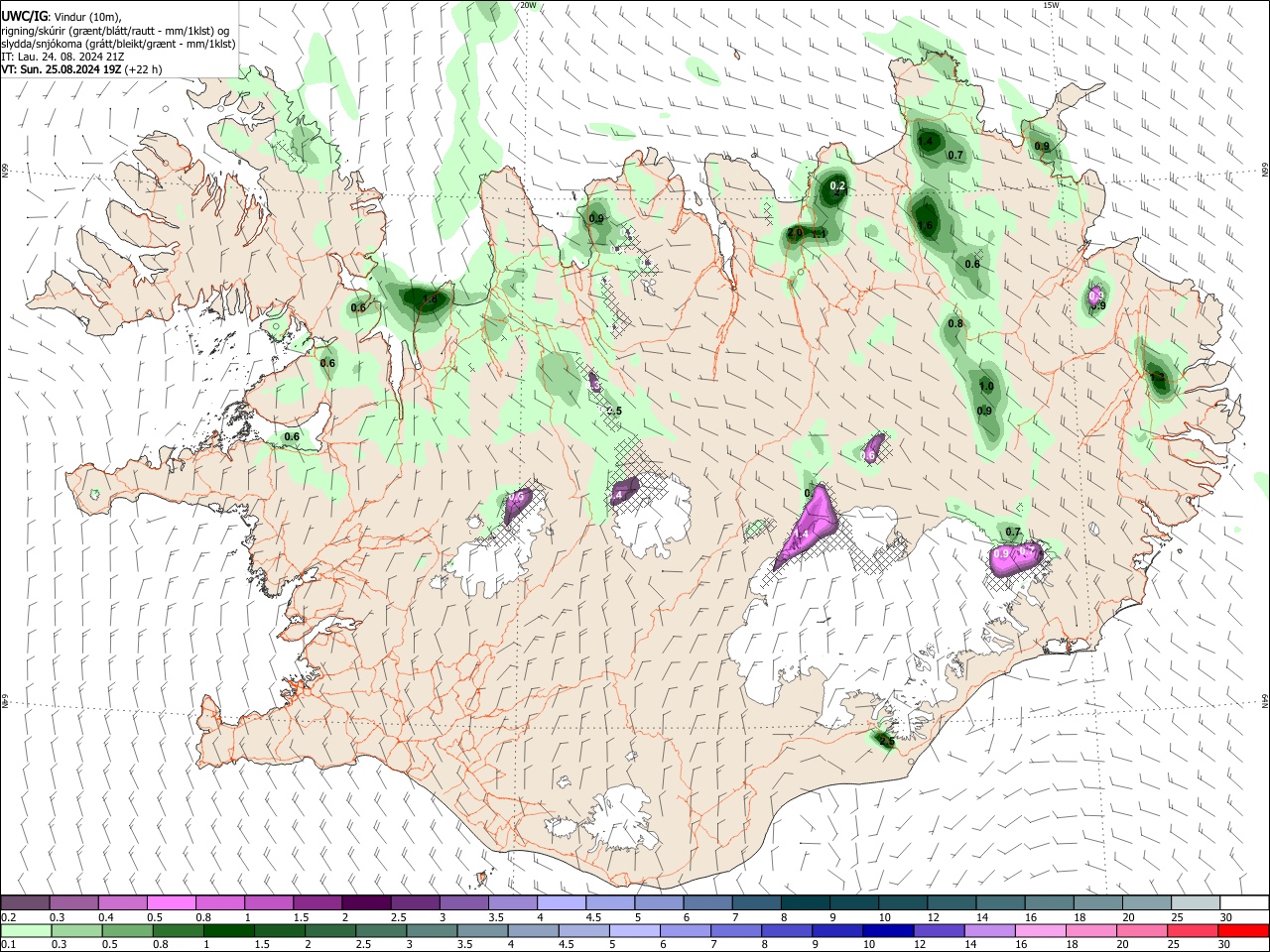Click the pink rain swatch between 18 and 20

(x=1091, y=931)
